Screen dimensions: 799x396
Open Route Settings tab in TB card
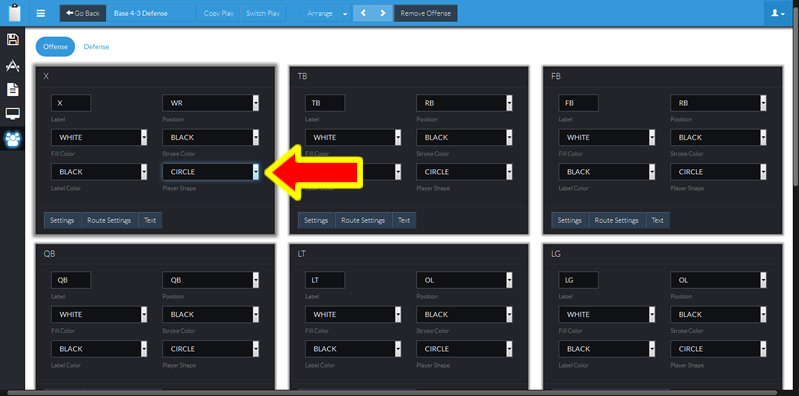point(363,220)
